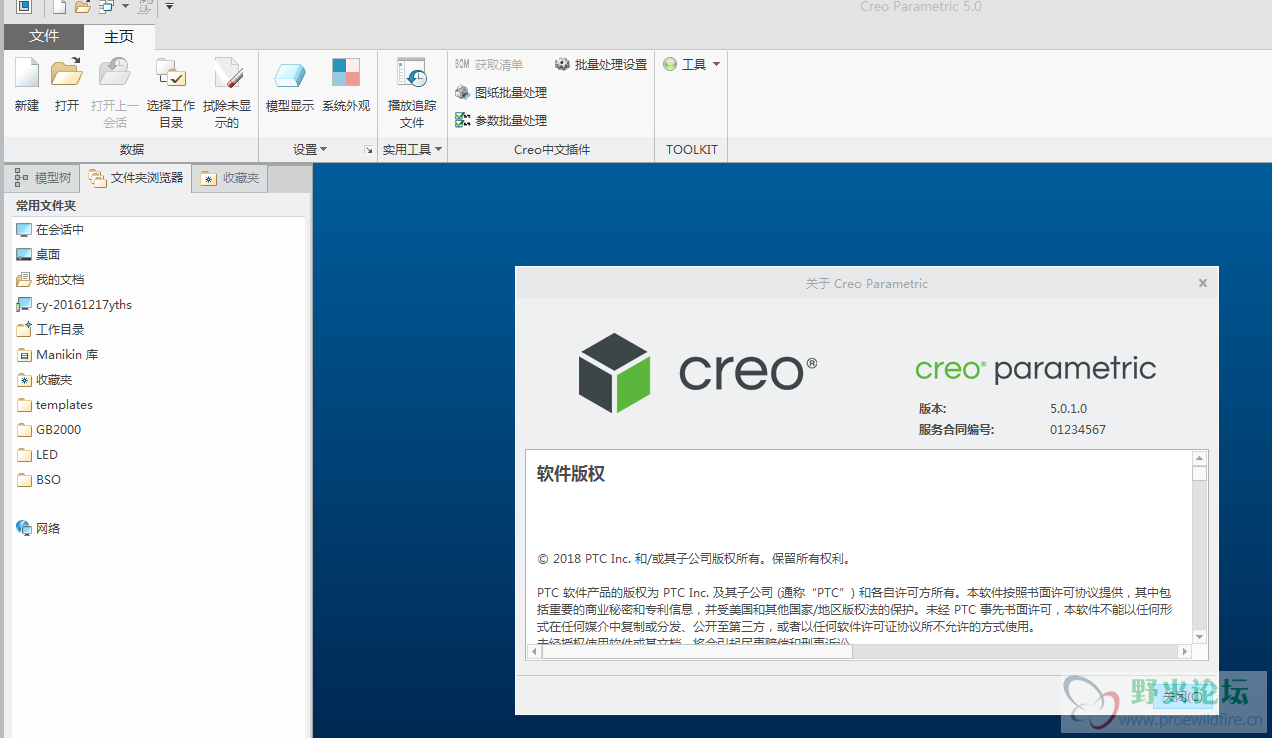
Task: Select the 主页 ribbon tab
Action: point(119,36)
